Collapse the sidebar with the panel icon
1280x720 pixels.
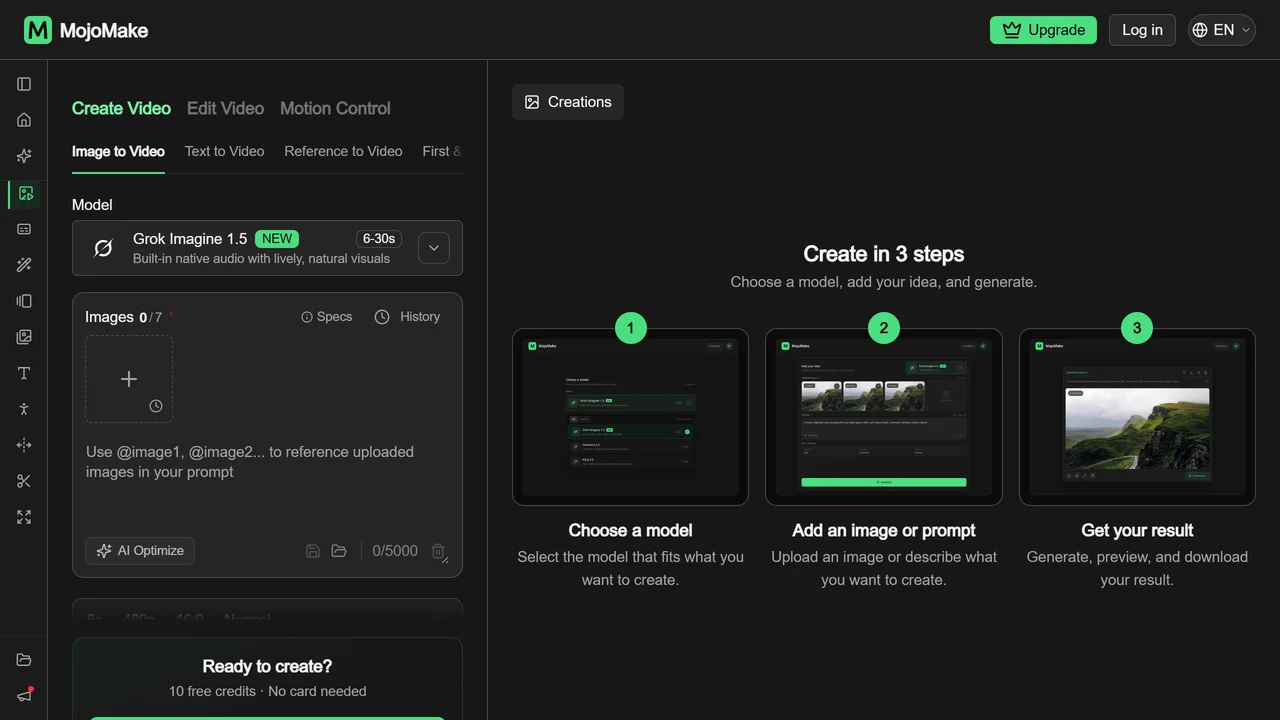[24, 84]
